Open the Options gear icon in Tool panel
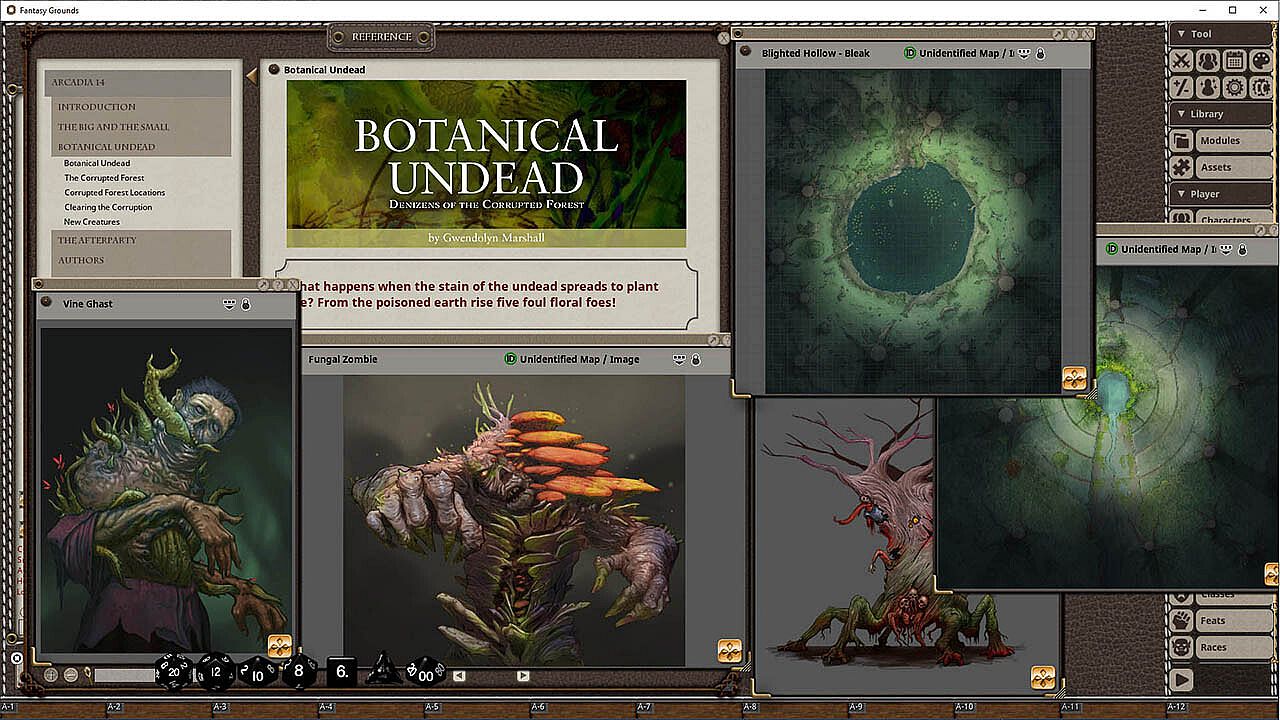 (x=1234, y=88)
